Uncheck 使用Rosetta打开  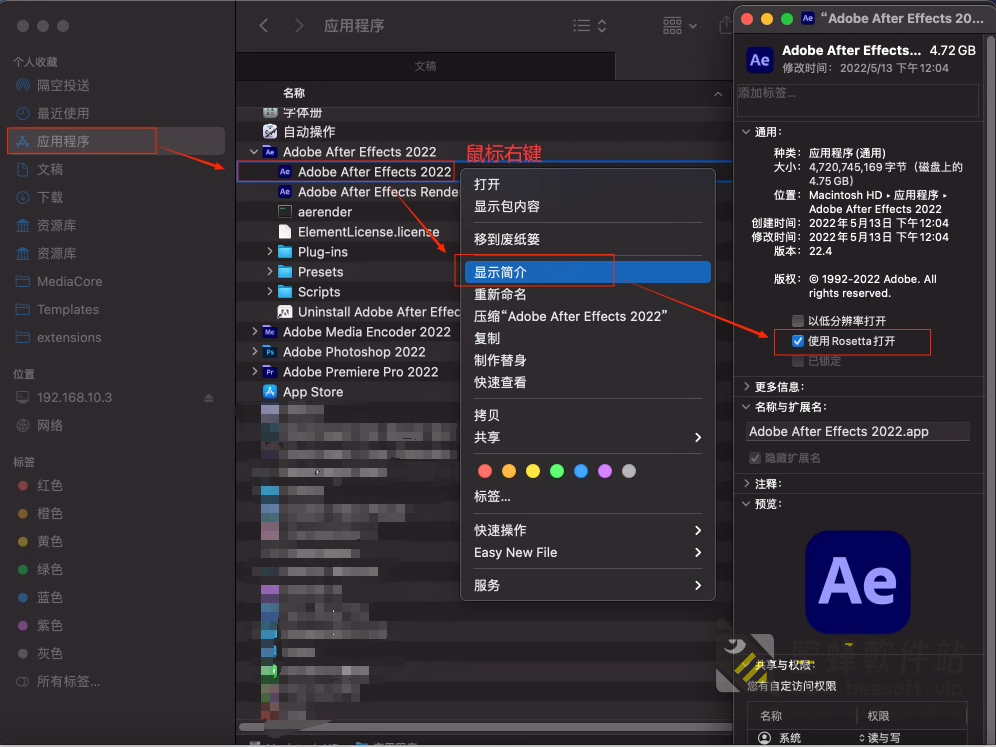click(798, 341)
